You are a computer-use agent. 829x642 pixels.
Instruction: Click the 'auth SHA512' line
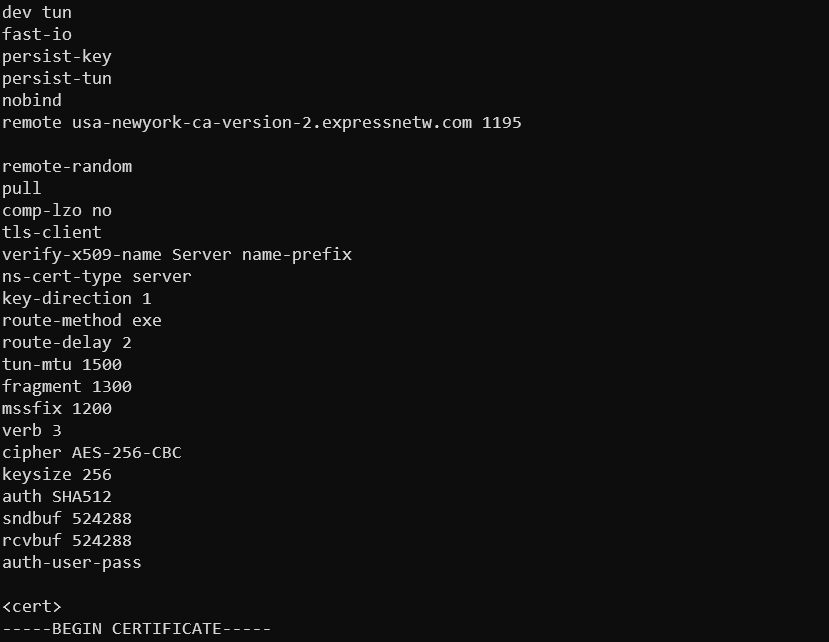tap(57, 497)
